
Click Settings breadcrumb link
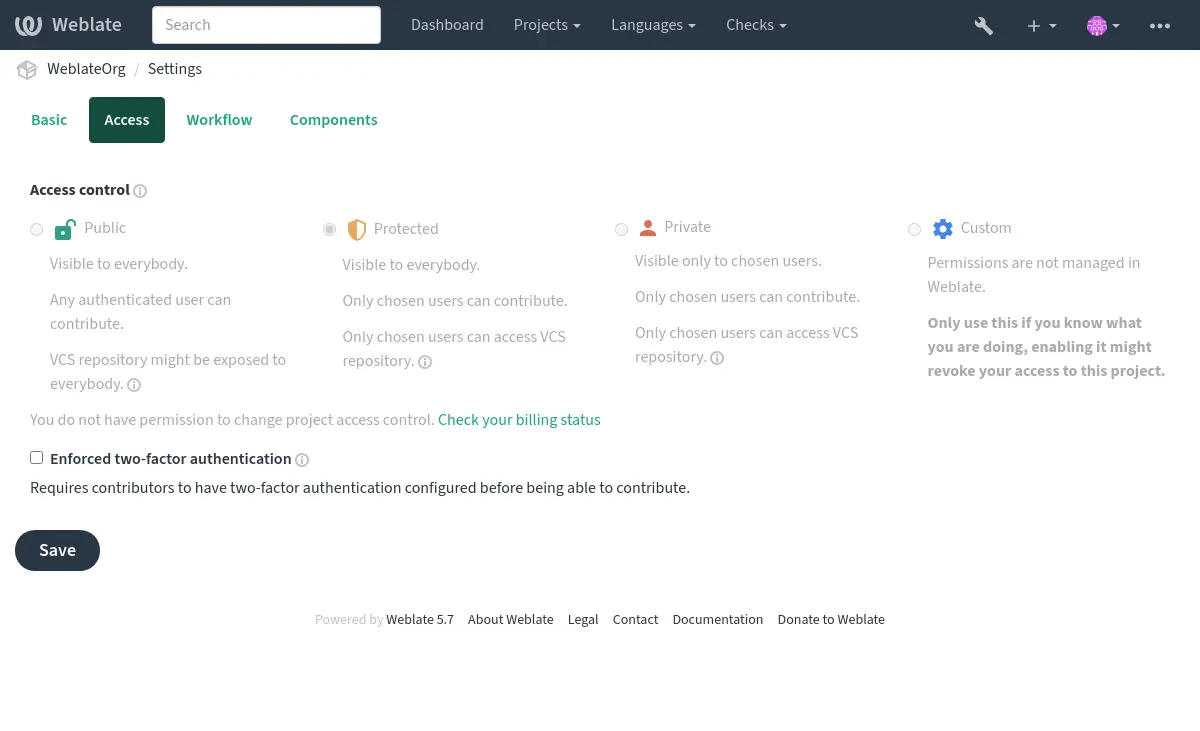coord(175,69)
